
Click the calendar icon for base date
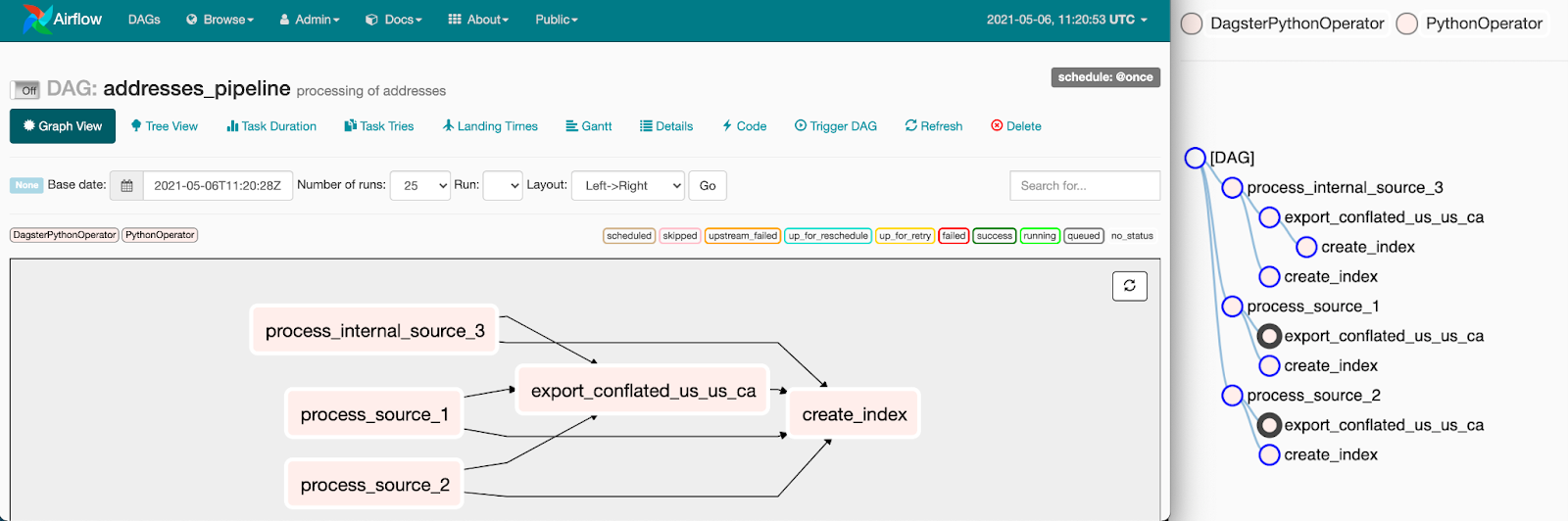126,186
